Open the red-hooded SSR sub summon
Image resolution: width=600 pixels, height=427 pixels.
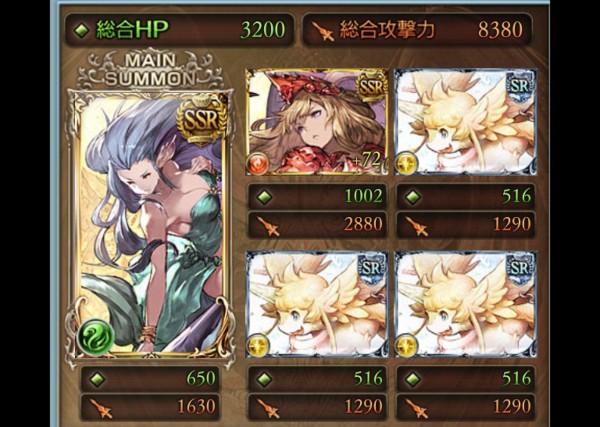pos(316,122)
